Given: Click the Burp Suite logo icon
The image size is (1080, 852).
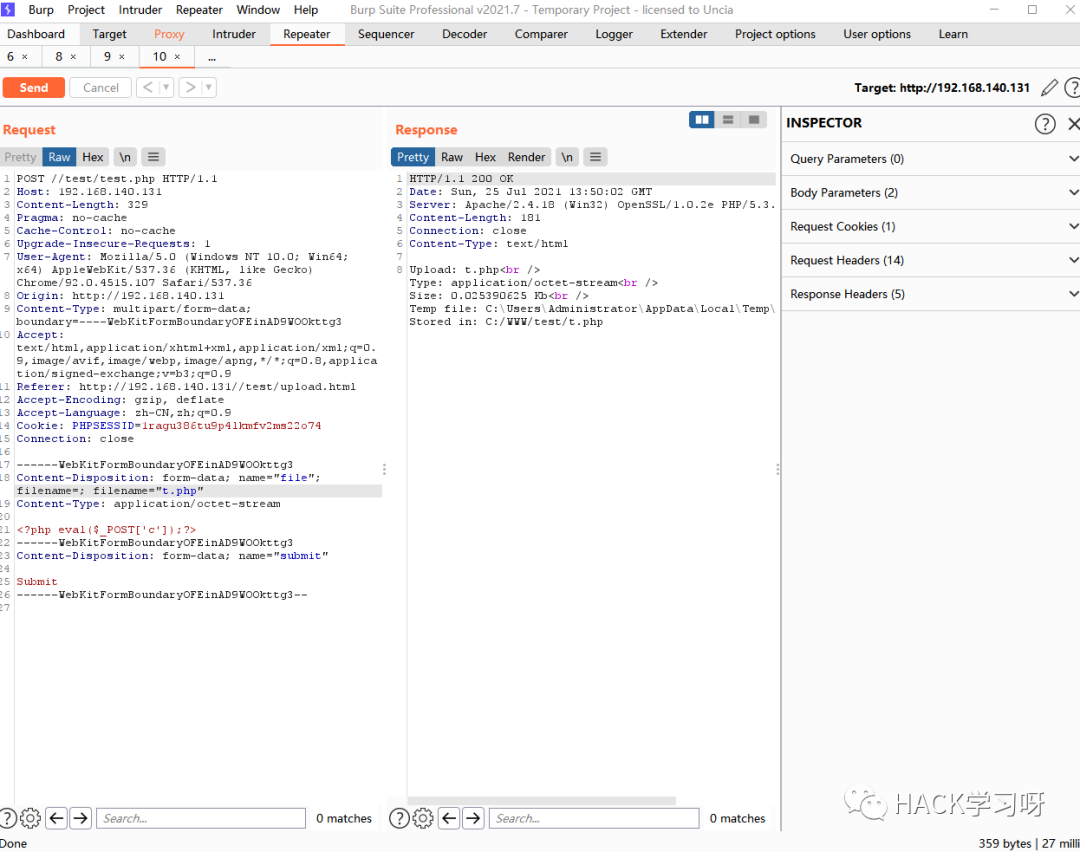Looking at the screenshot, I should tap(7, 10).
